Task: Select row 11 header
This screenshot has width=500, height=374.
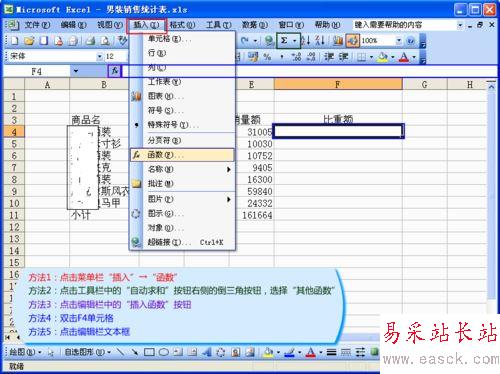Action: coord(14,215)
